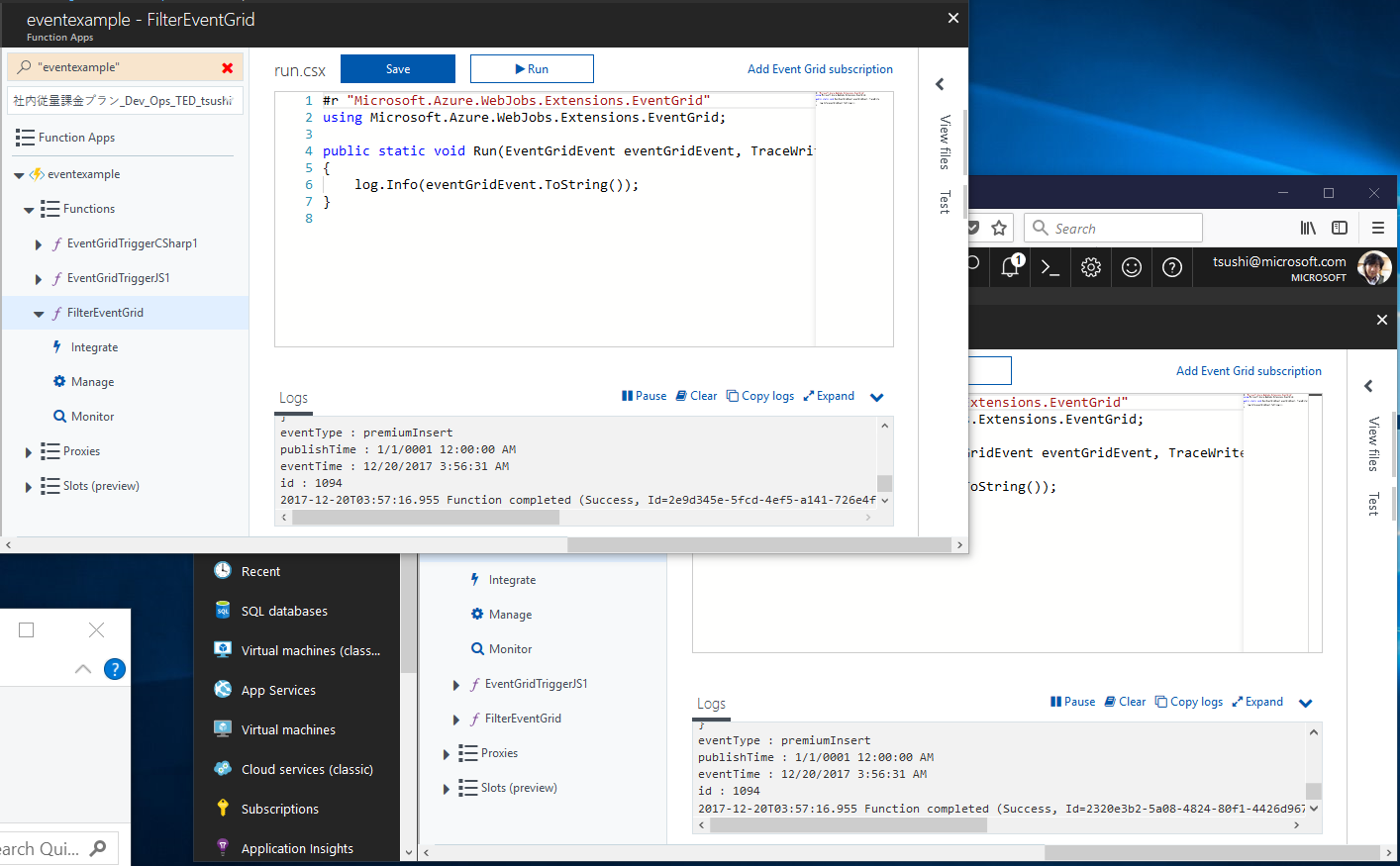1400x866 pixels.
Task: Copy logs in front window
Action: pyautogui.click(x=760, y=396)
